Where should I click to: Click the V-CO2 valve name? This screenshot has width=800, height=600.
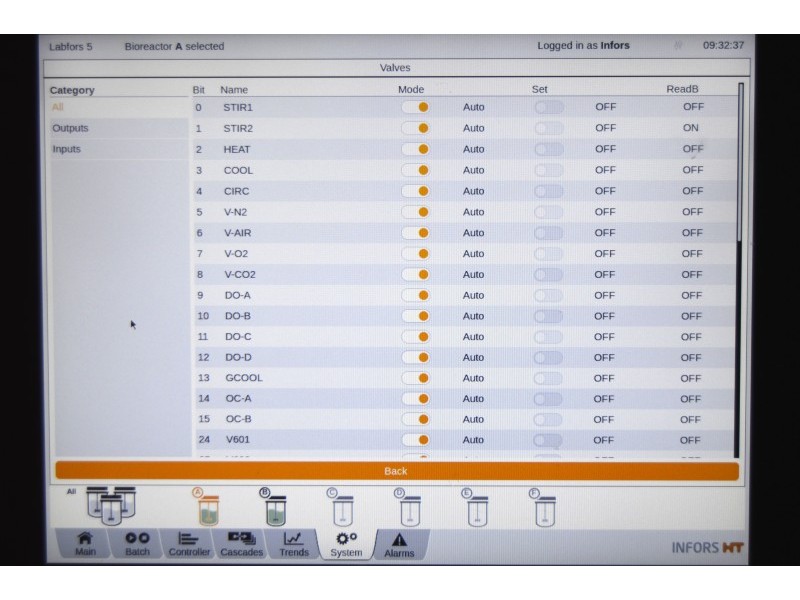tap(240, 274)
